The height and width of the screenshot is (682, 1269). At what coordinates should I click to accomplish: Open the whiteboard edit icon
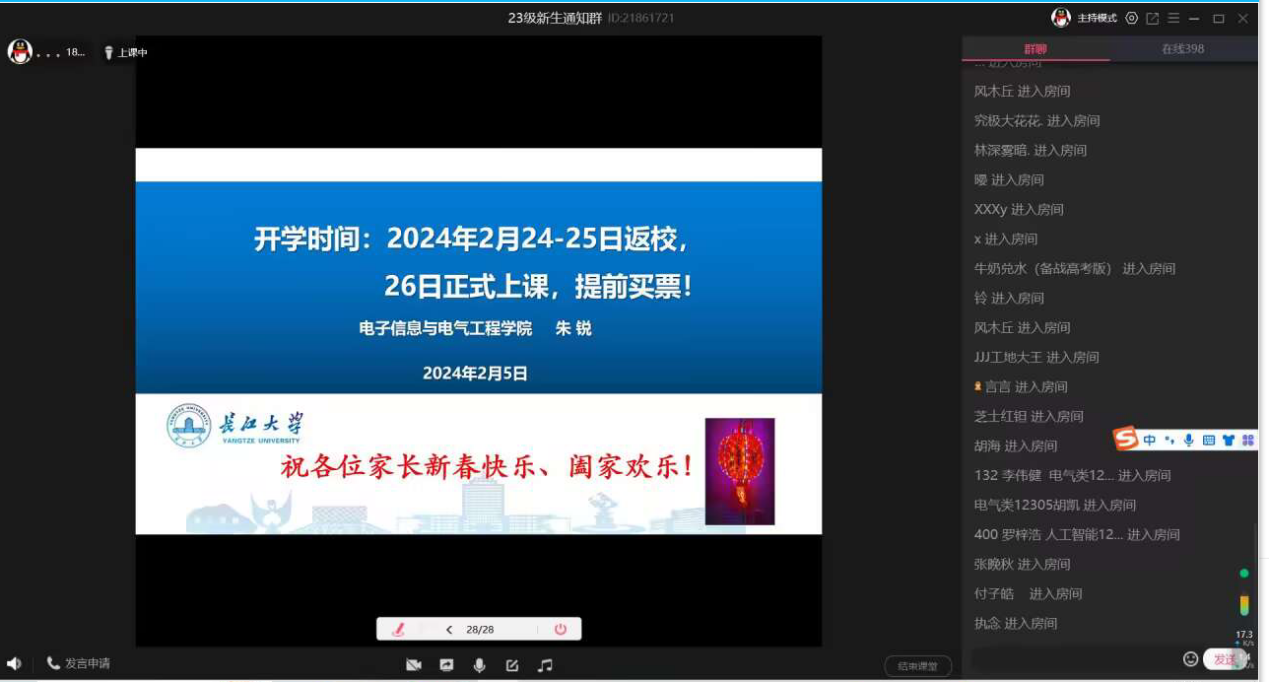512,665
